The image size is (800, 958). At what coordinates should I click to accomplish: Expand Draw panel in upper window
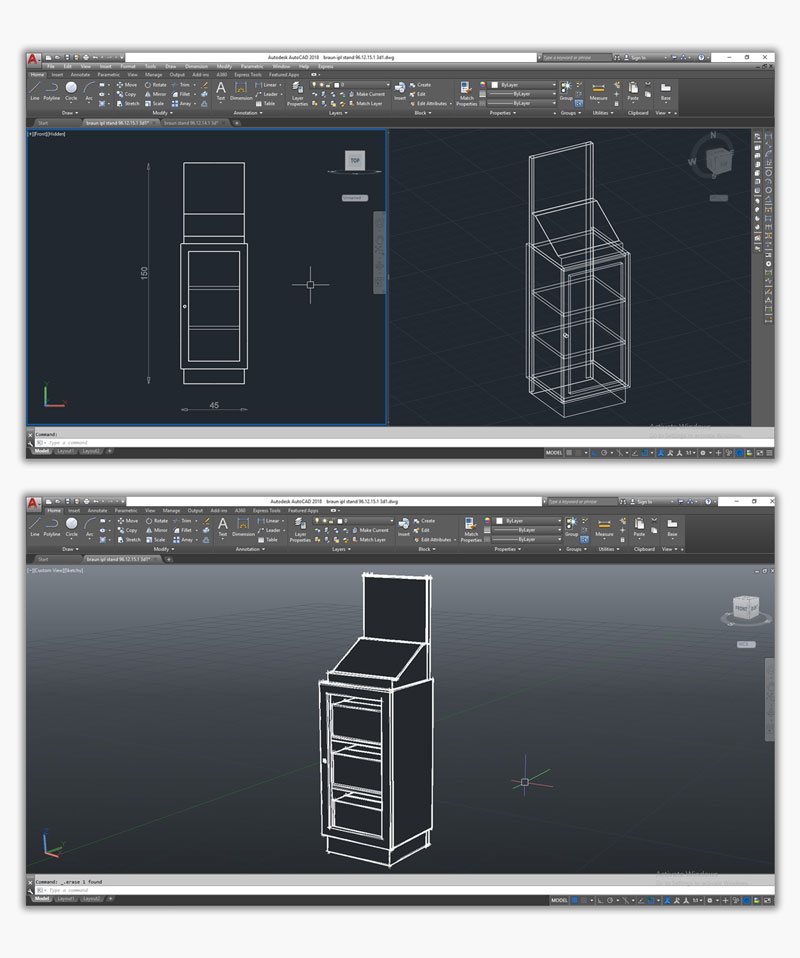coord(70,113)
